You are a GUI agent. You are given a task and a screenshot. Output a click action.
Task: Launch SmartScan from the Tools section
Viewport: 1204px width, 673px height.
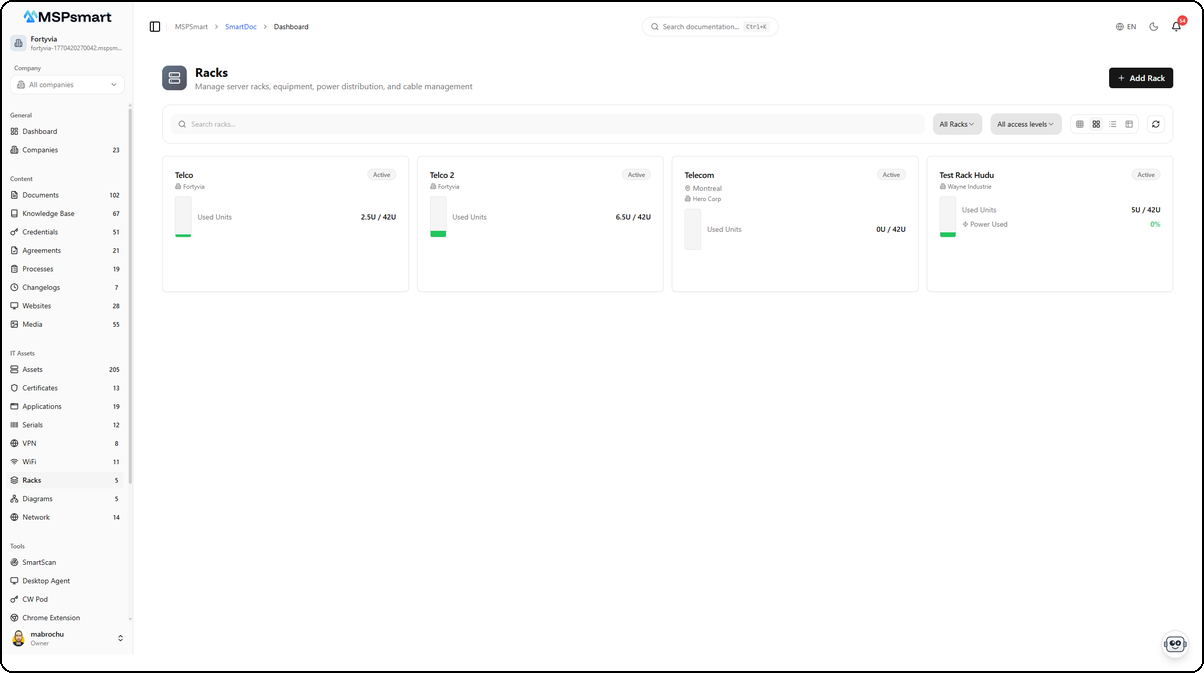pyautogui.click(x=38, y=562)
